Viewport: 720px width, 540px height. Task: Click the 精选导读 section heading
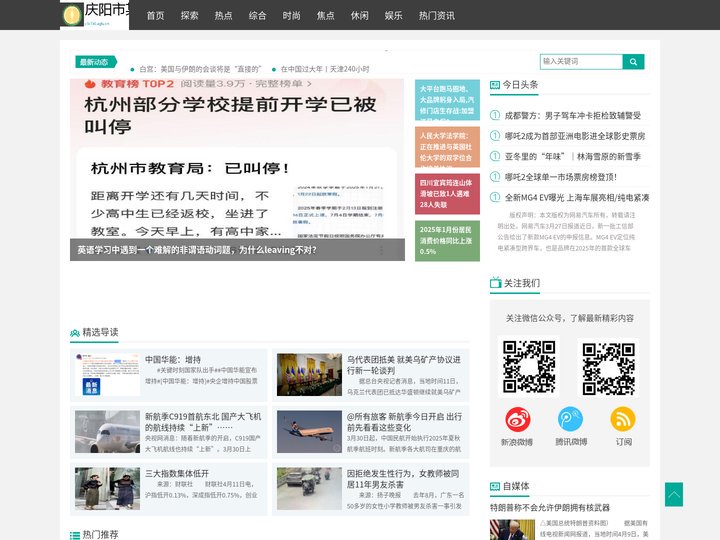pos(101,332)
